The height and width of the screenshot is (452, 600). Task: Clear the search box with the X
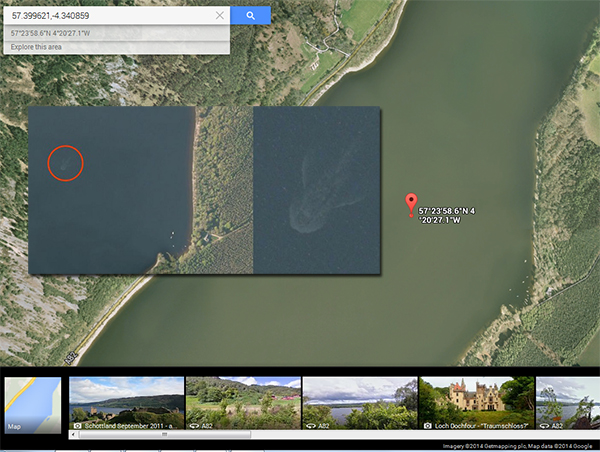(x=220, y=15)
